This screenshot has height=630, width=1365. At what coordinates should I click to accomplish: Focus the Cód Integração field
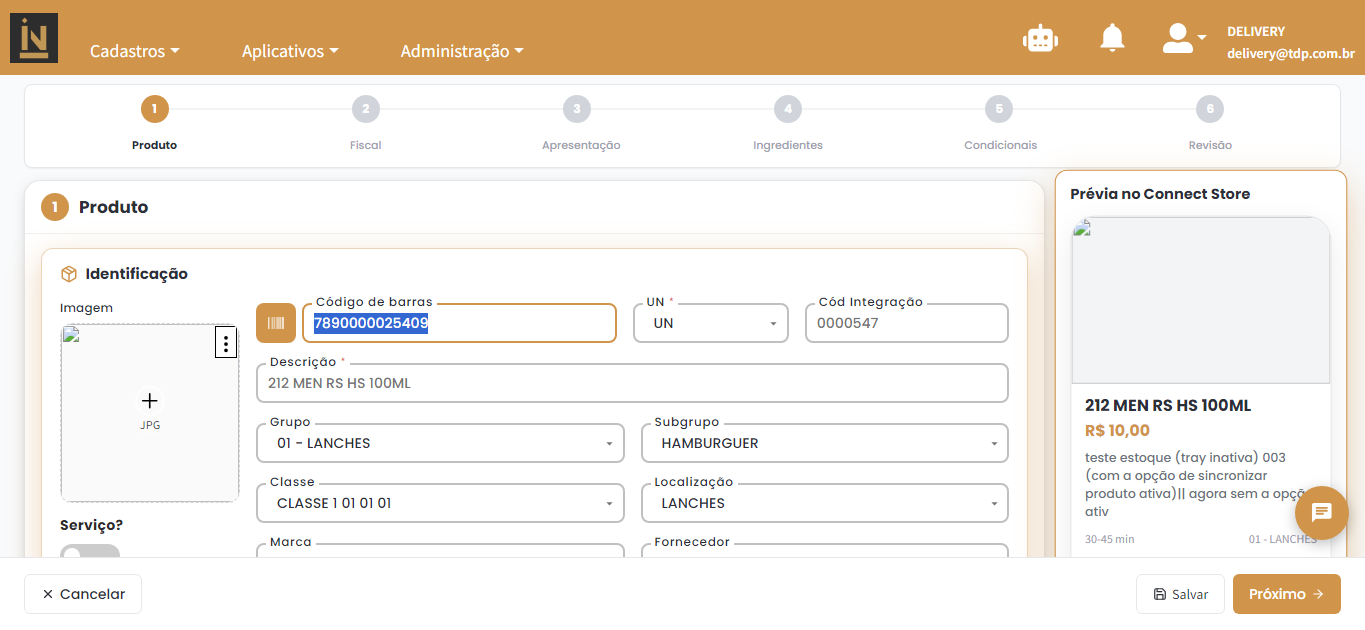click(x=907, y=323)
